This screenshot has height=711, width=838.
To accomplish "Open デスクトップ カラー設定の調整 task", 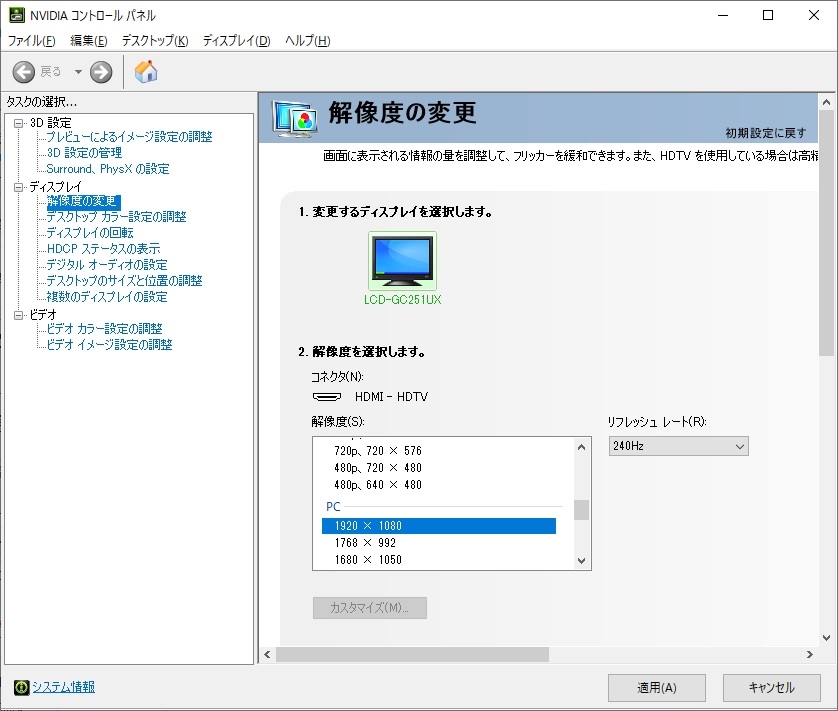I will [117, 217].
